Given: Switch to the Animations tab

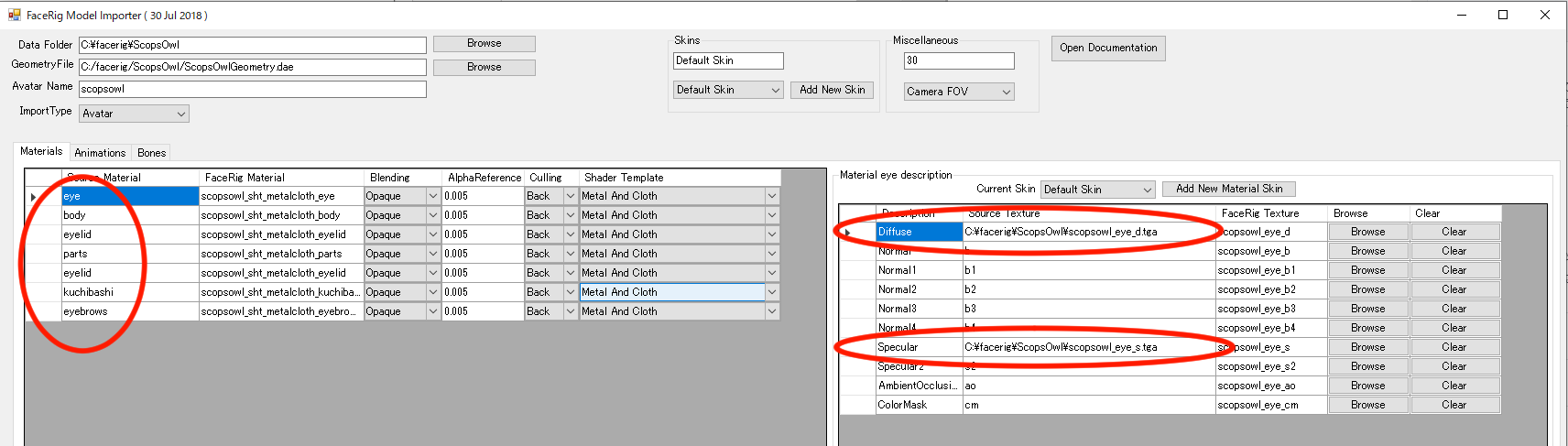Looking at the screenshot, I should (x=100, y=153).
